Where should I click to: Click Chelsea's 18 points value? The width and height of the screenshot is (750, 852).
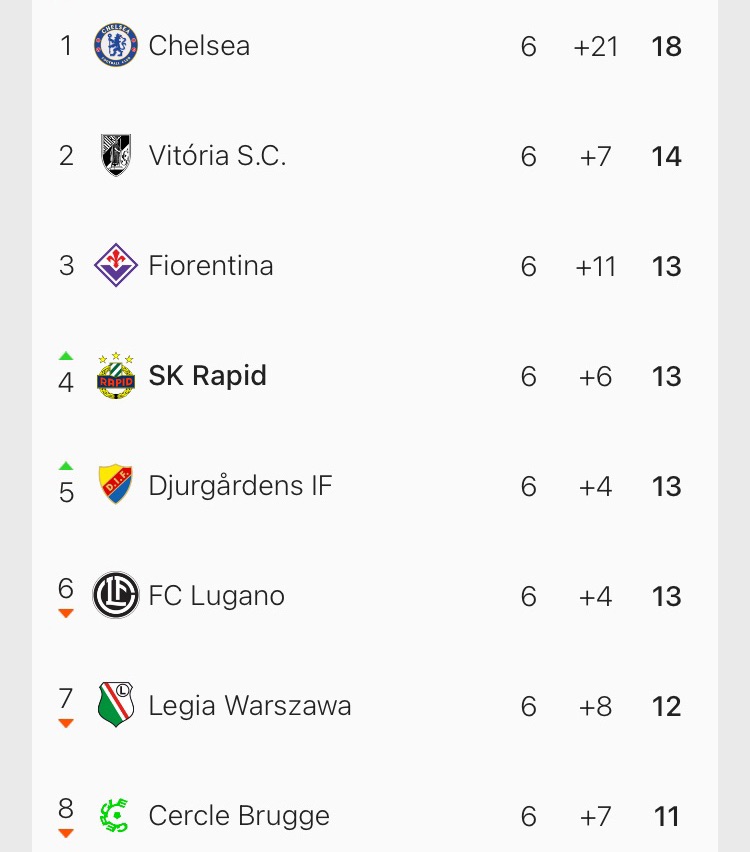[x=666, y=46]
